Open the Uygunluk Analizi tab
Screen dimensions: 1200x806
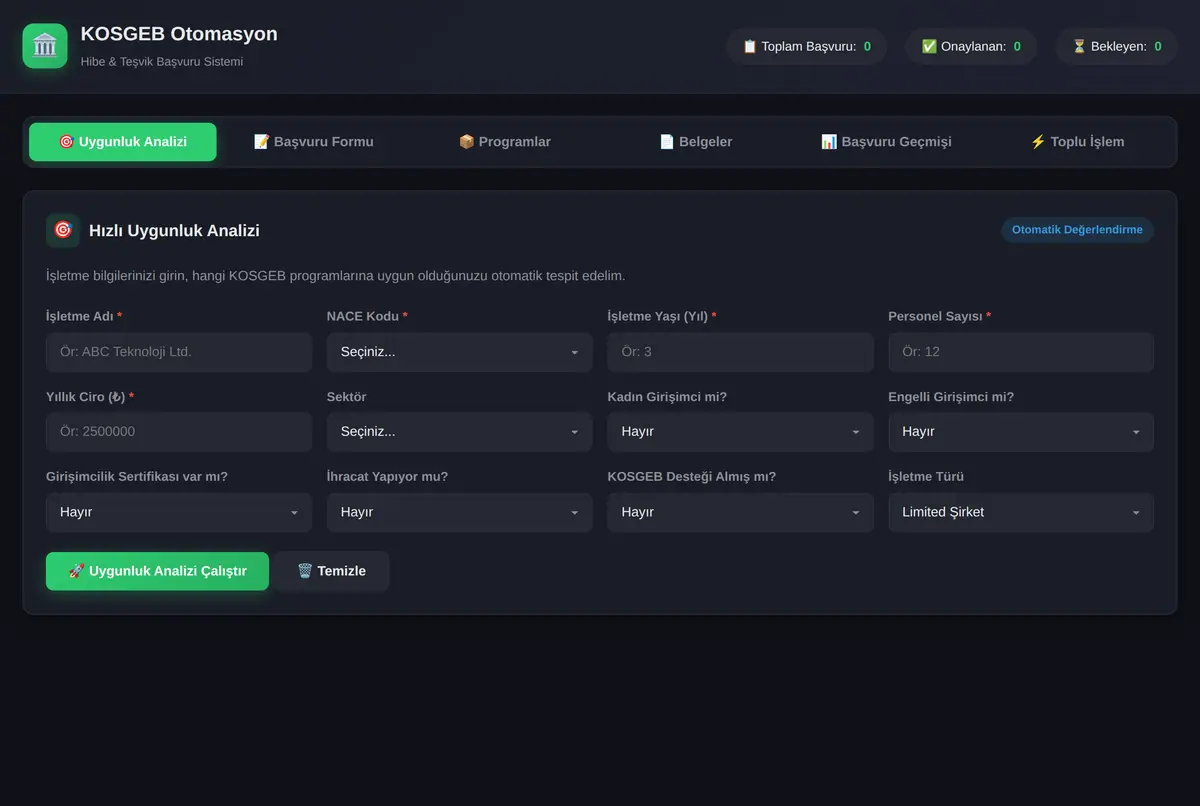tap(123, 142)
